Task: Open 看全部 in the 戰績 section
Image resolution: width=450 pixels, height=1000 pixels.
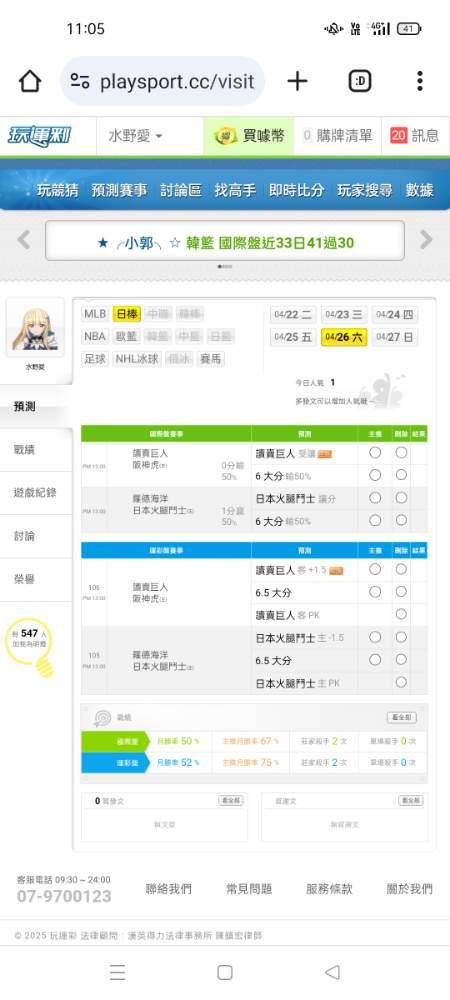Action: point(402,717)
